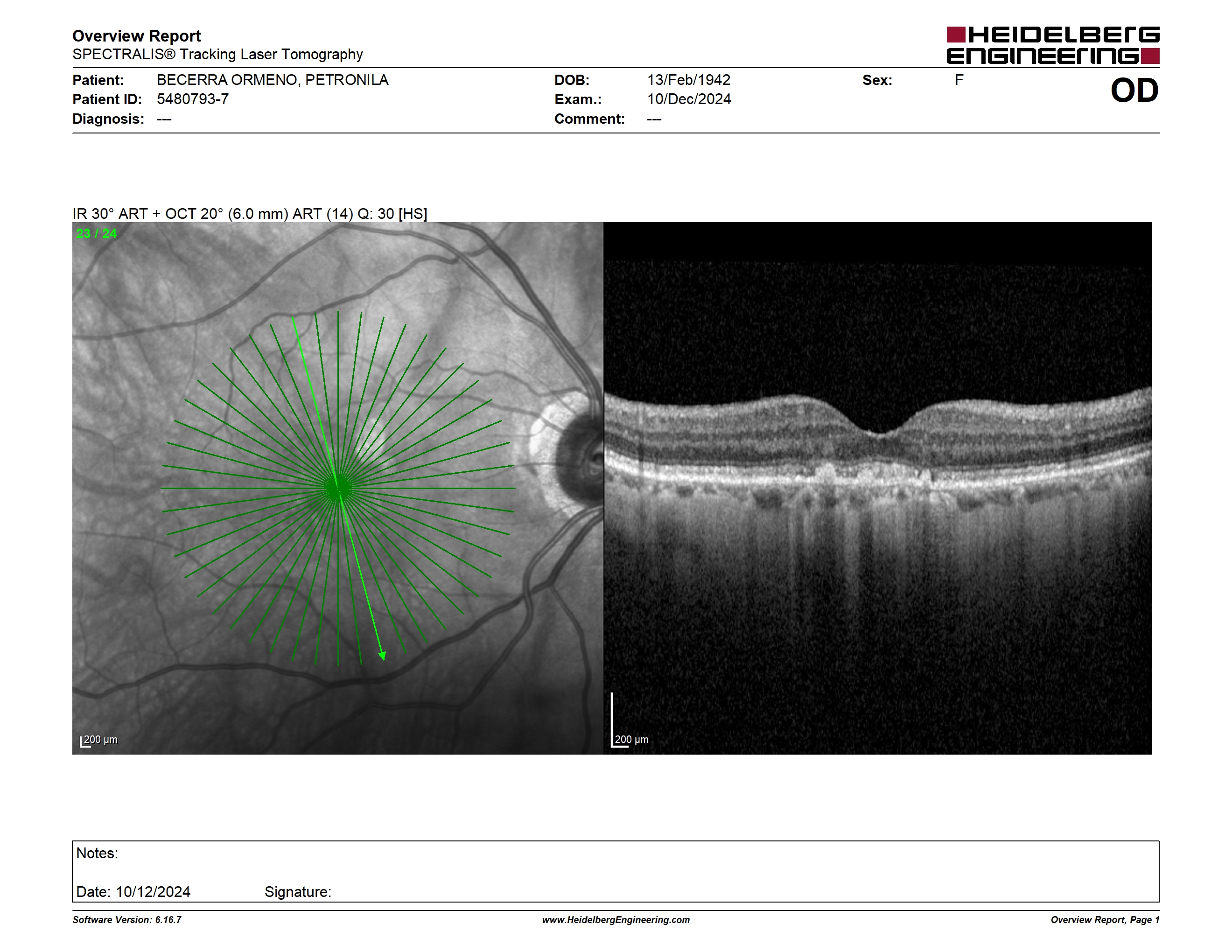Viewport: 1232px width, 952px height.
Task: Select the Sex value F
Action: click(x=959, y=80)
